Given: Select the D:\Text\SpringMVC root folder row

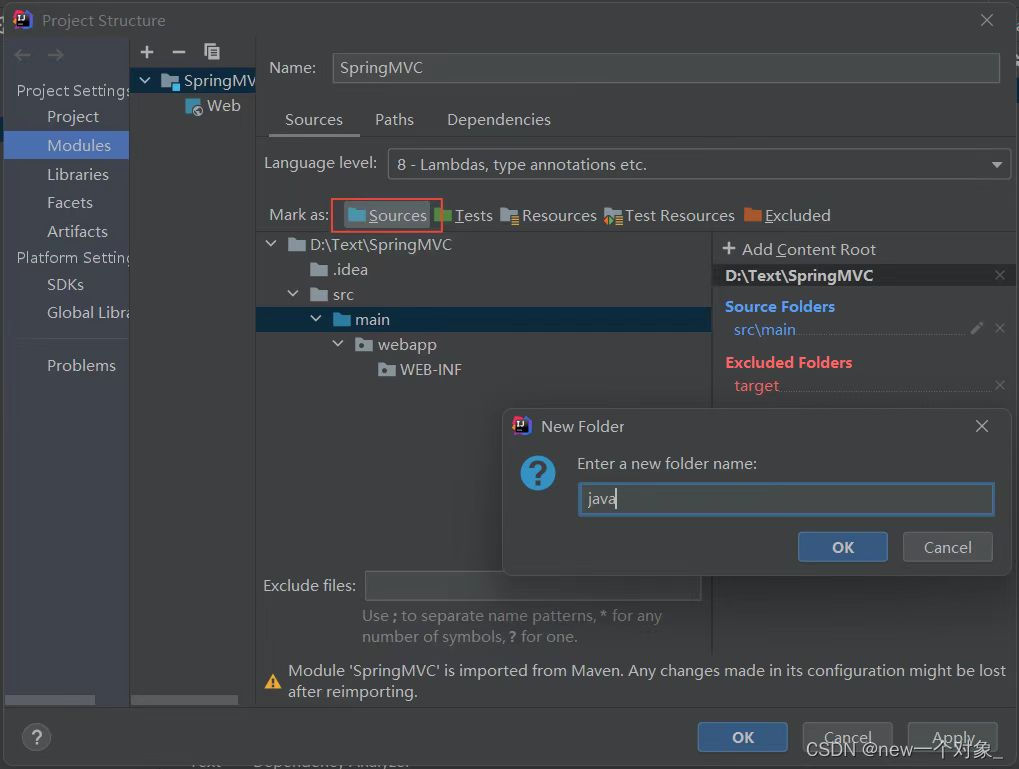Looking at the screenshot, I should point(484,244).
